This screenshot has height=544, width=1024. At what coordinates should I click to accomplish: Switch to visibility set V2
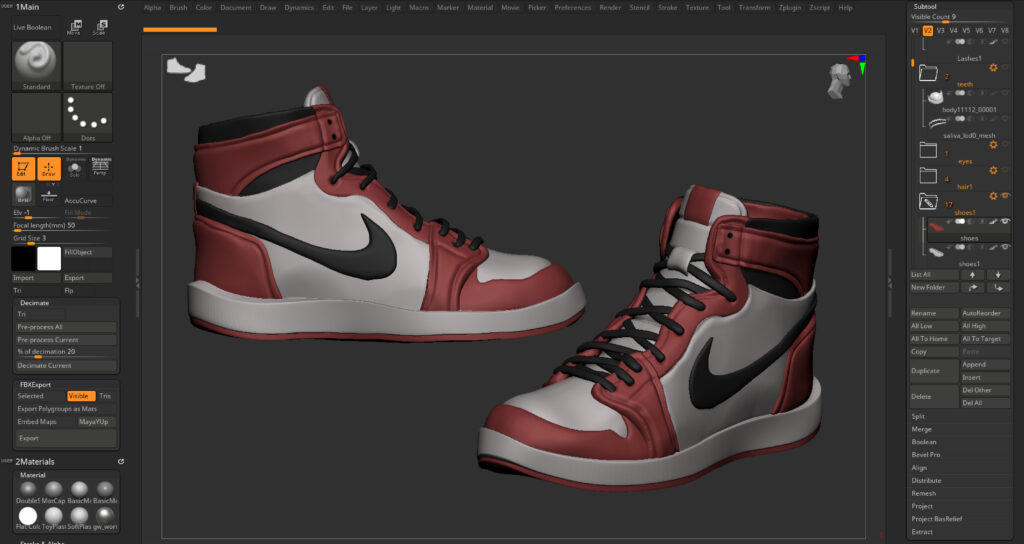(927, 31)
